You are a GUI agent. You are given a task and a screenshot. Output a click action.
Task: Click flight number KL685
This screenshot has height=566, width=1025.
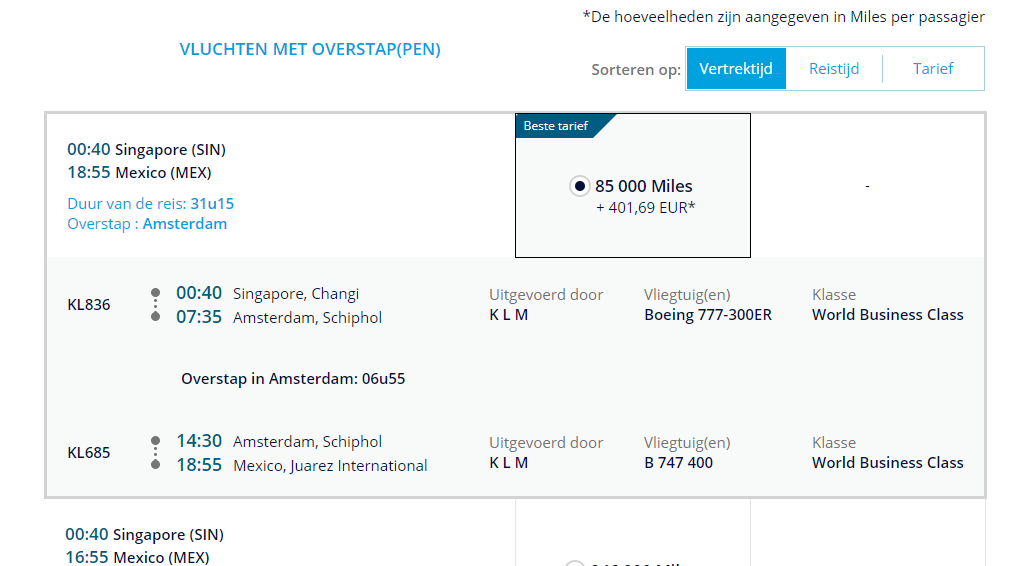89,453
